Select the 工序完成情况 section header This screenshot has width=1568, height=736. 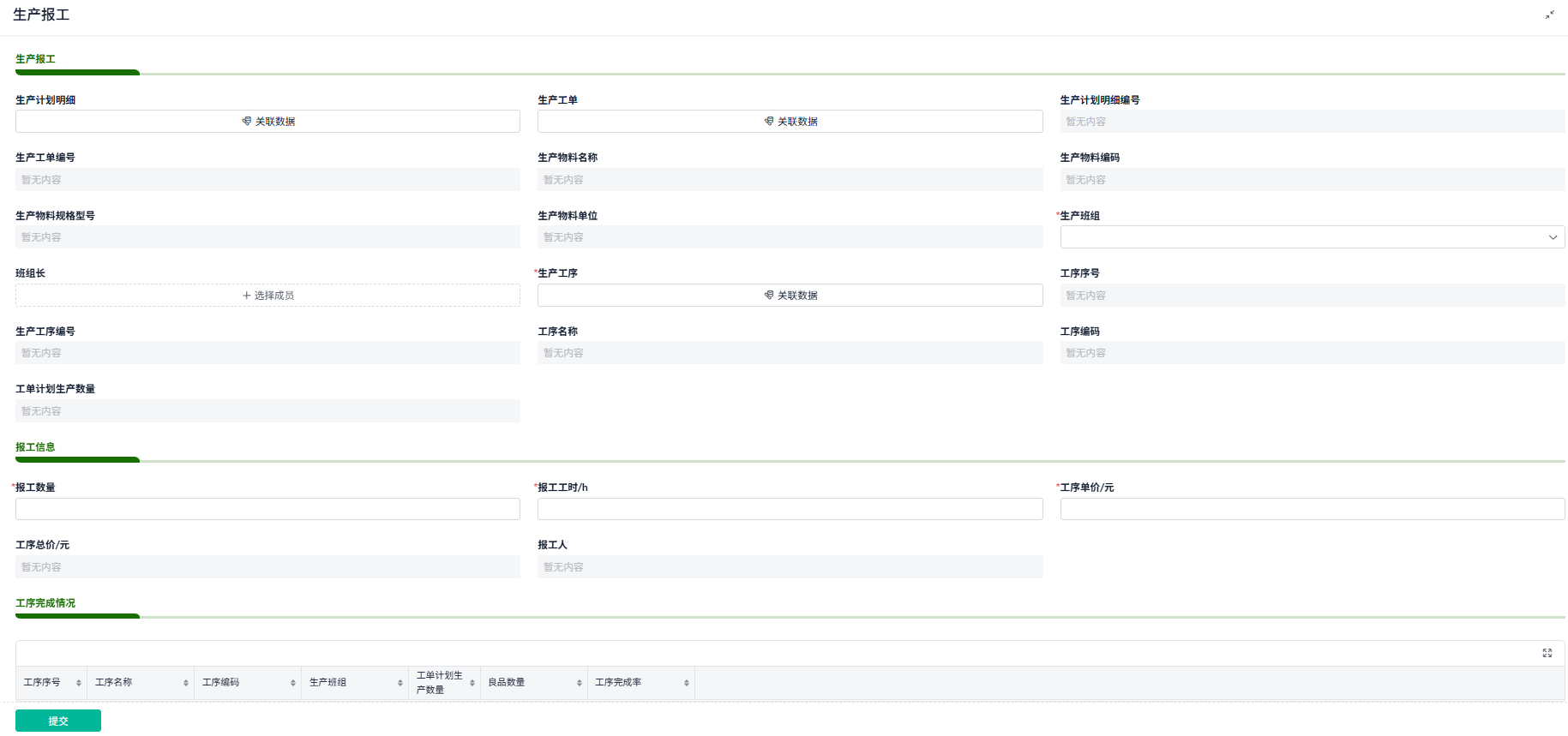pyautogui.click(x=45, y=603)
